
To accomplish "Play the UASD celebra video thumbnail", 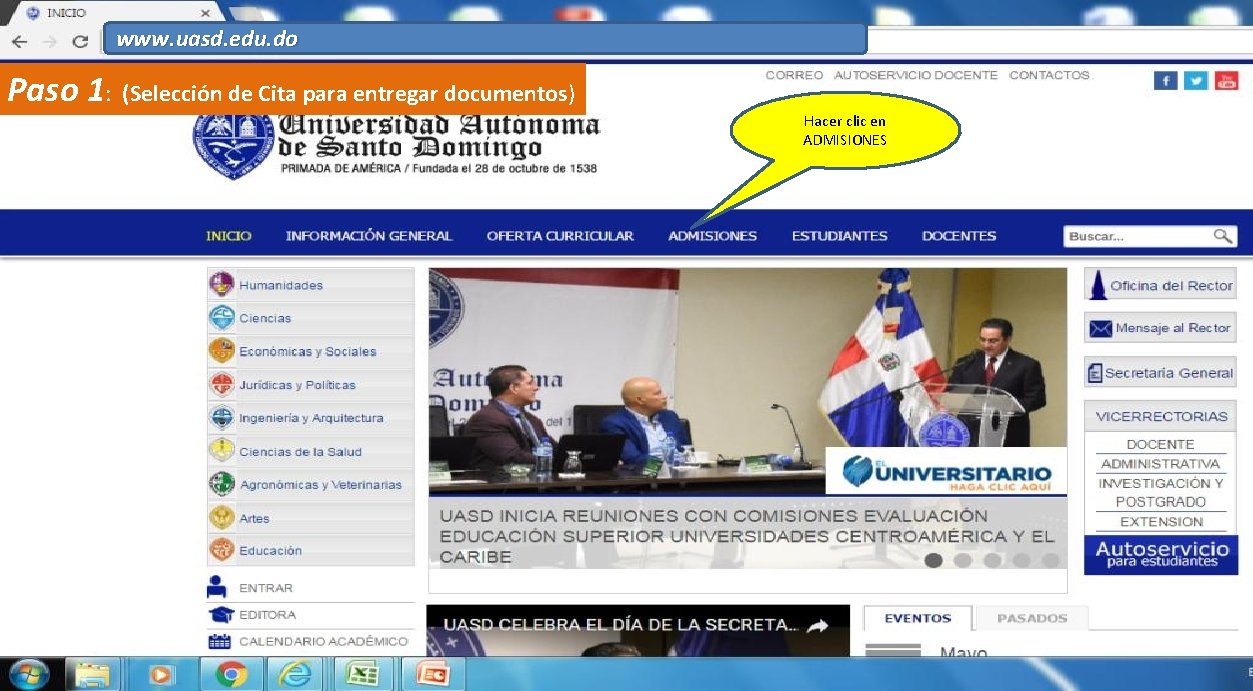I will point(638,630).
